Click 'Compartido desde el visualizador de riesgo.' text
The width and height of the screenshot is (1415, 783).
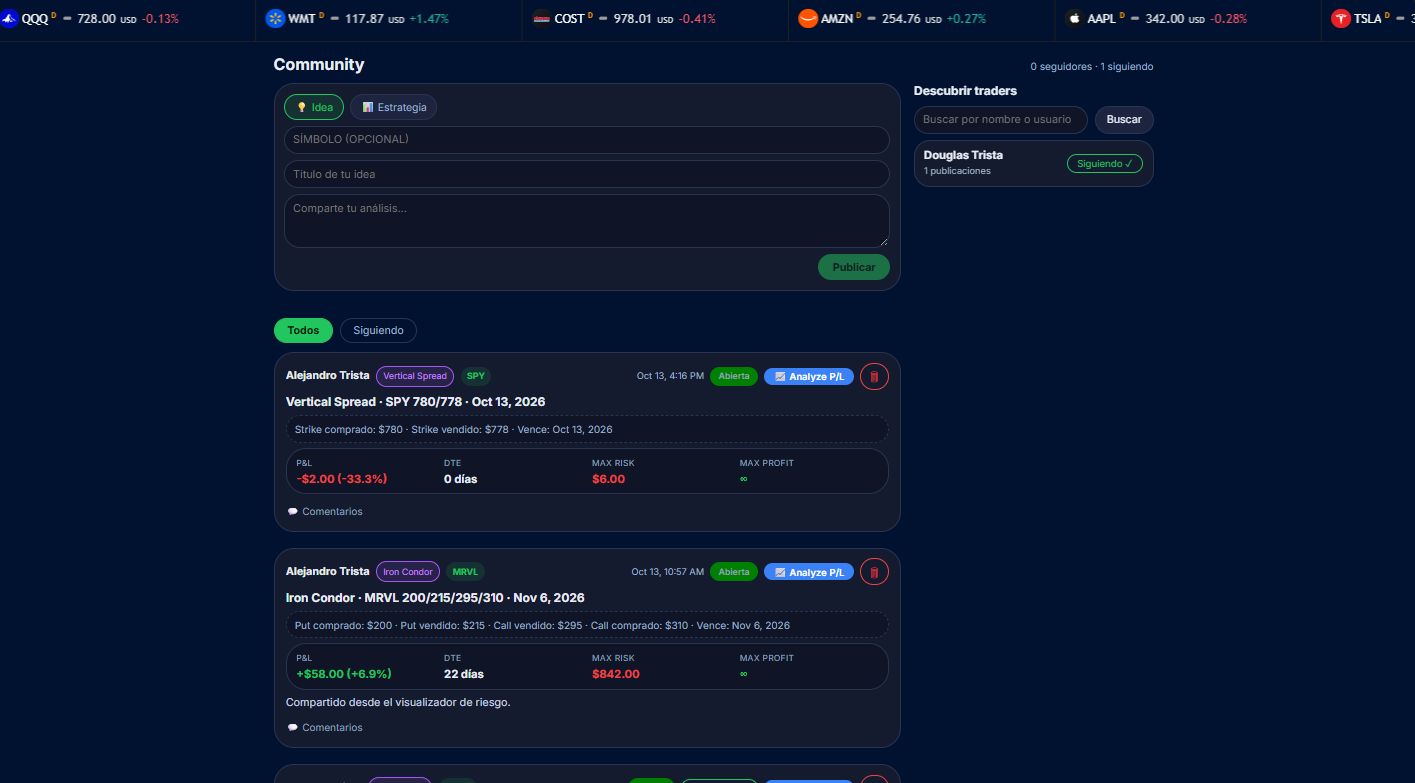coord(398,702)
